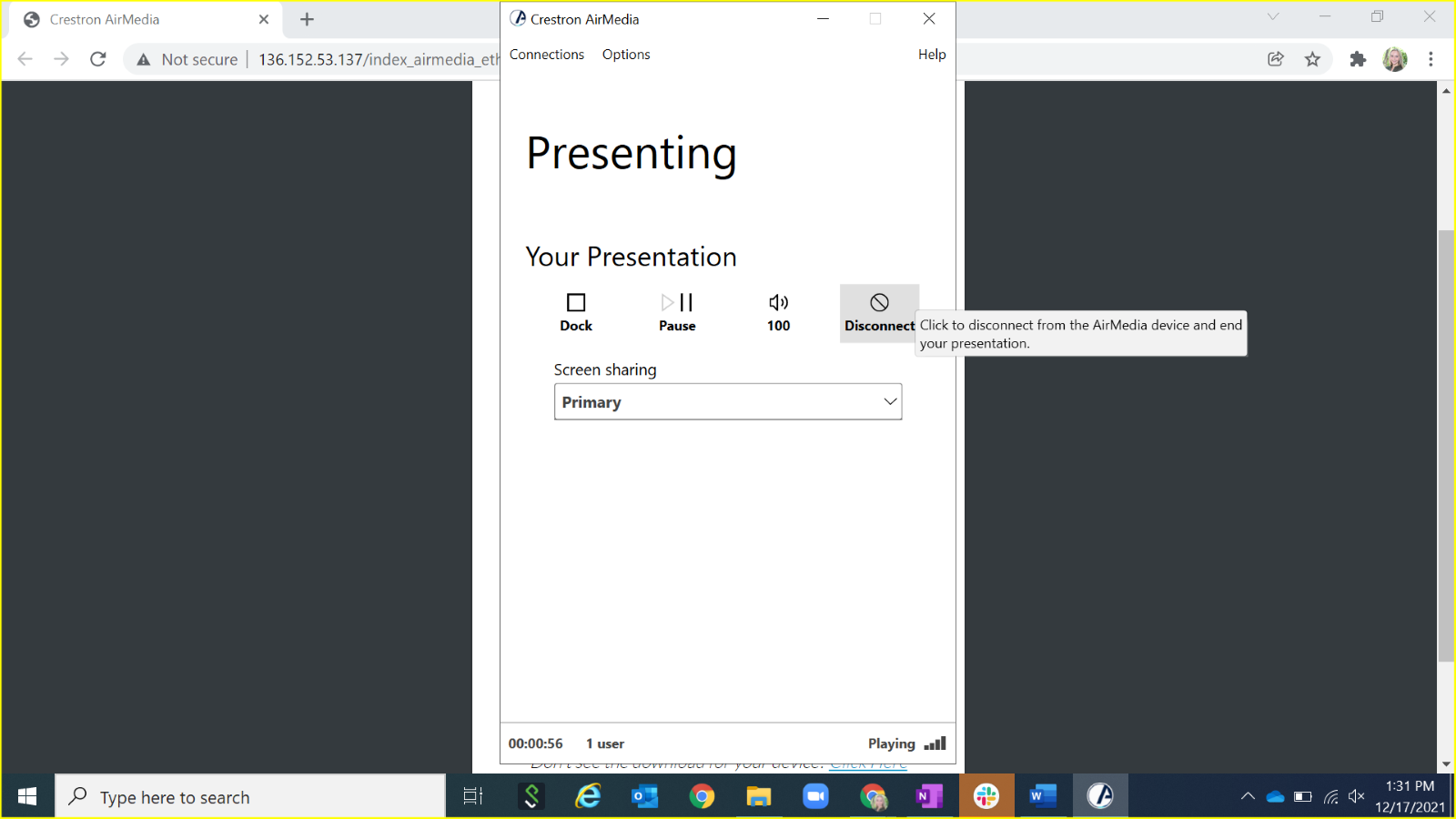Click the Not secure warning indicator
The width and height of the screenshot is (1456, 819).
tap(187, 59)
